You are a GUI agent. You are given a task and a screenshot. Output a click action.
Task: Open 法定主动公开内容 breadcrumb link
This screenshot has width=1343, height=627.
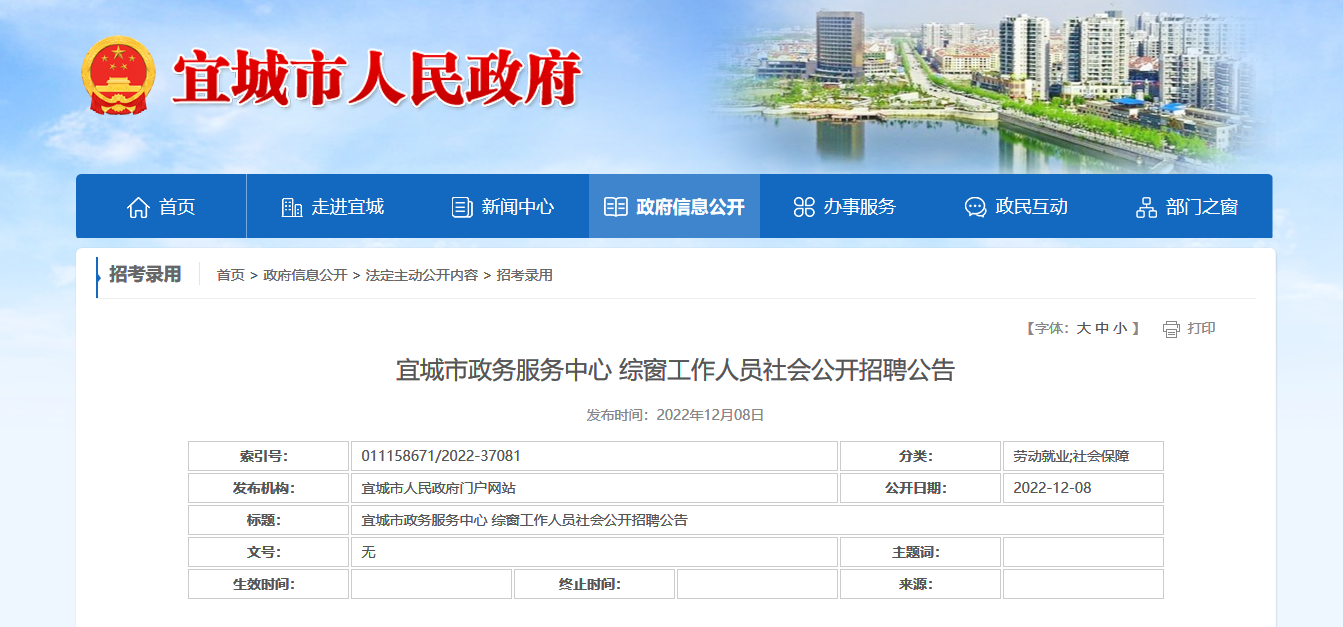[x=421, y=275]
